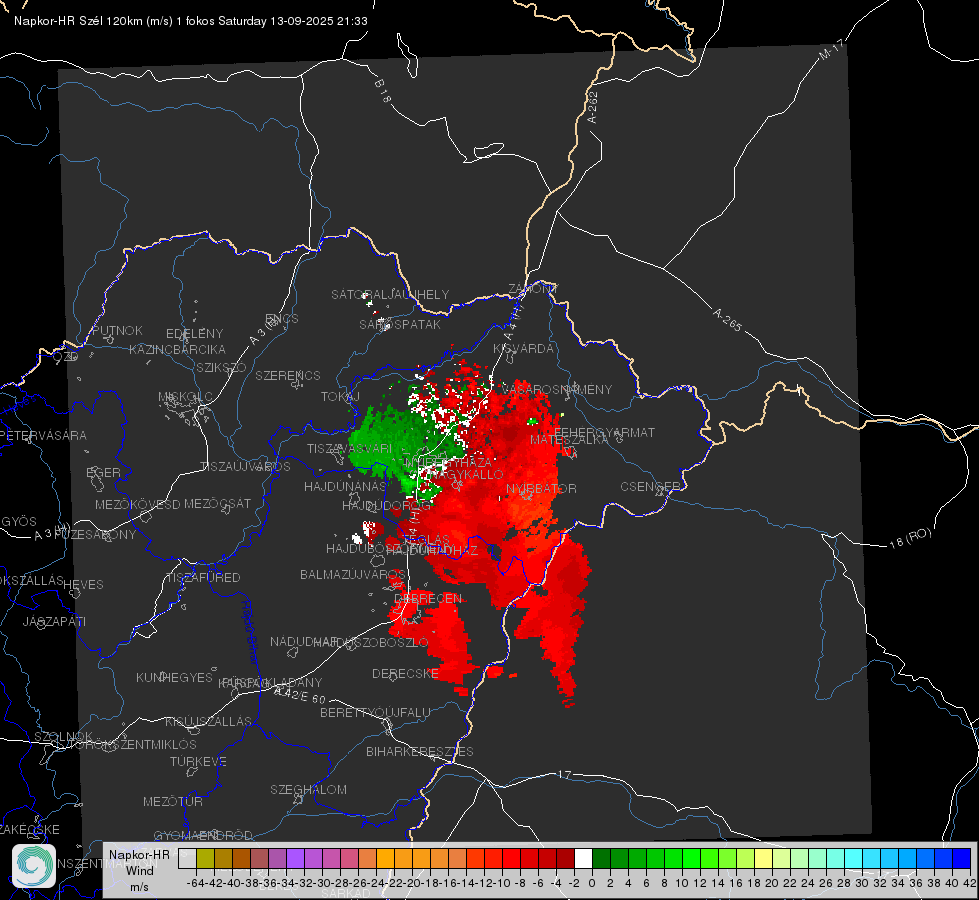Click the FEHERGYARMAT city label

point(605,432)
